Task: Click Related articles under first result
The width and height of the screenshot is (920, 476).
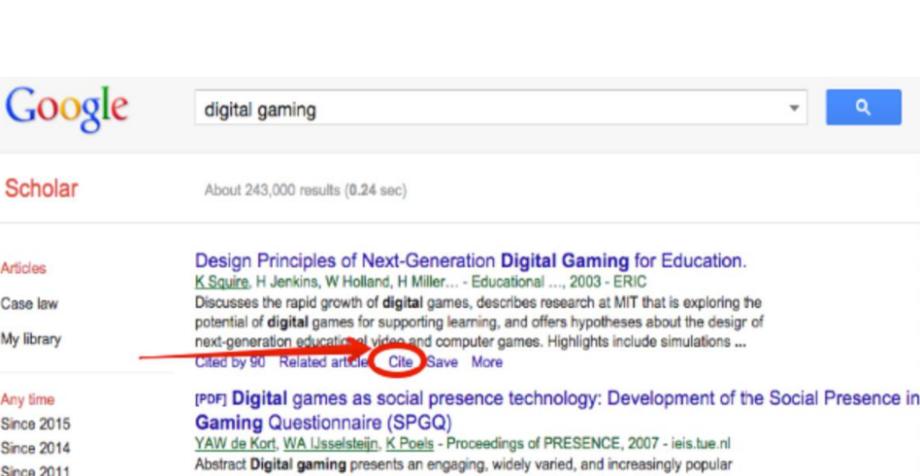Action: pyautogui.click(x=324, y=362)
